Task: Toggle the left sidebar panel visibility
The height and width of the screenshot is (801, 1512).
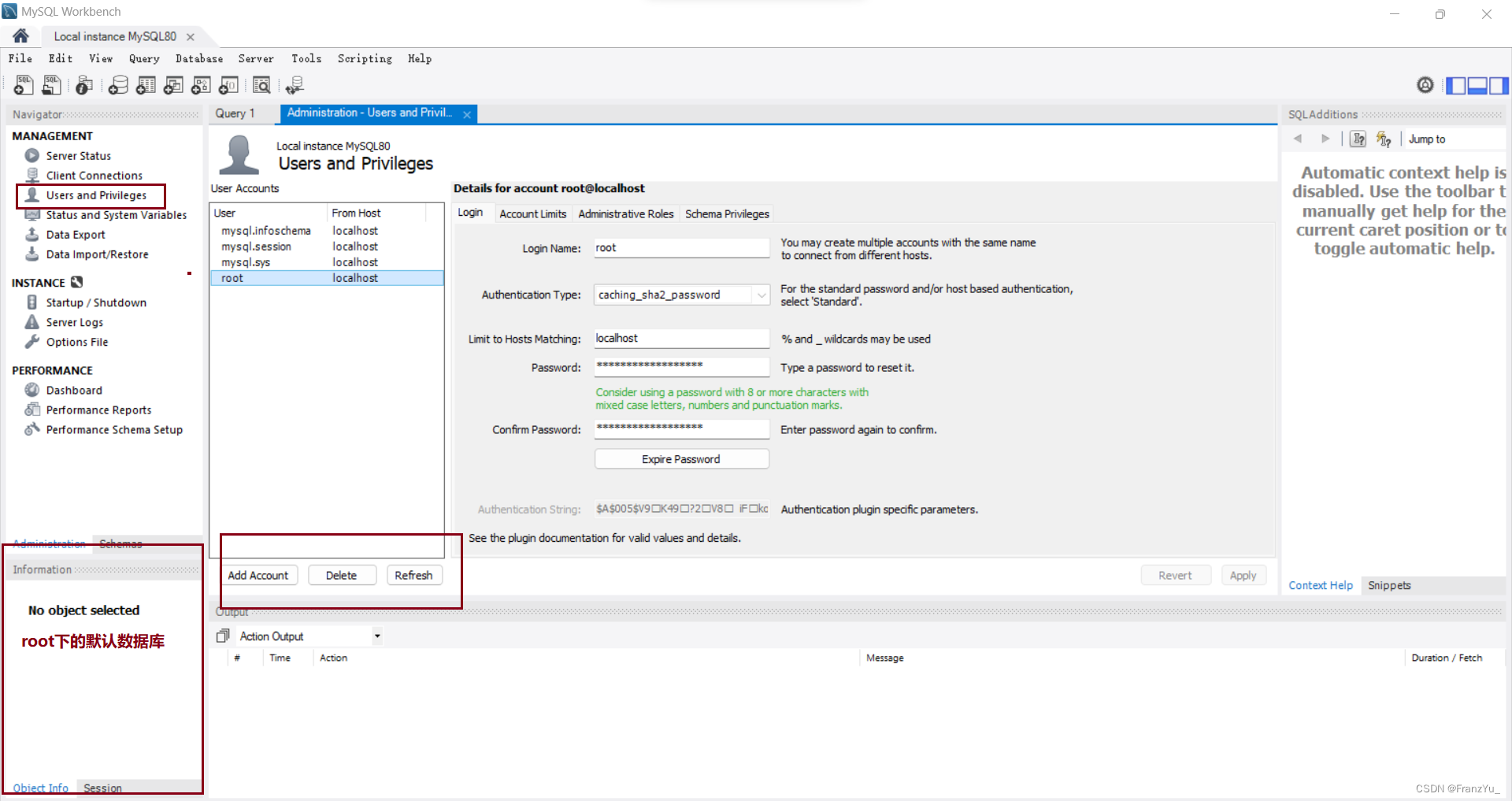Action: pos(1456,85)
